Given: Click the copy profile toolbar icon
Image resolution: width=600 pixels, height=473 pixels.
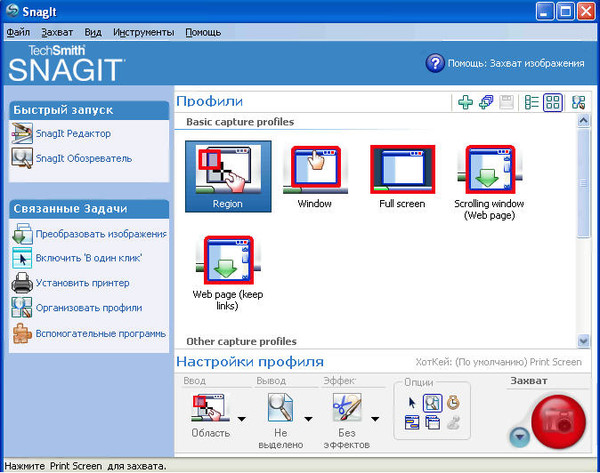Looking at the screenshot, I should coord(486,102).
